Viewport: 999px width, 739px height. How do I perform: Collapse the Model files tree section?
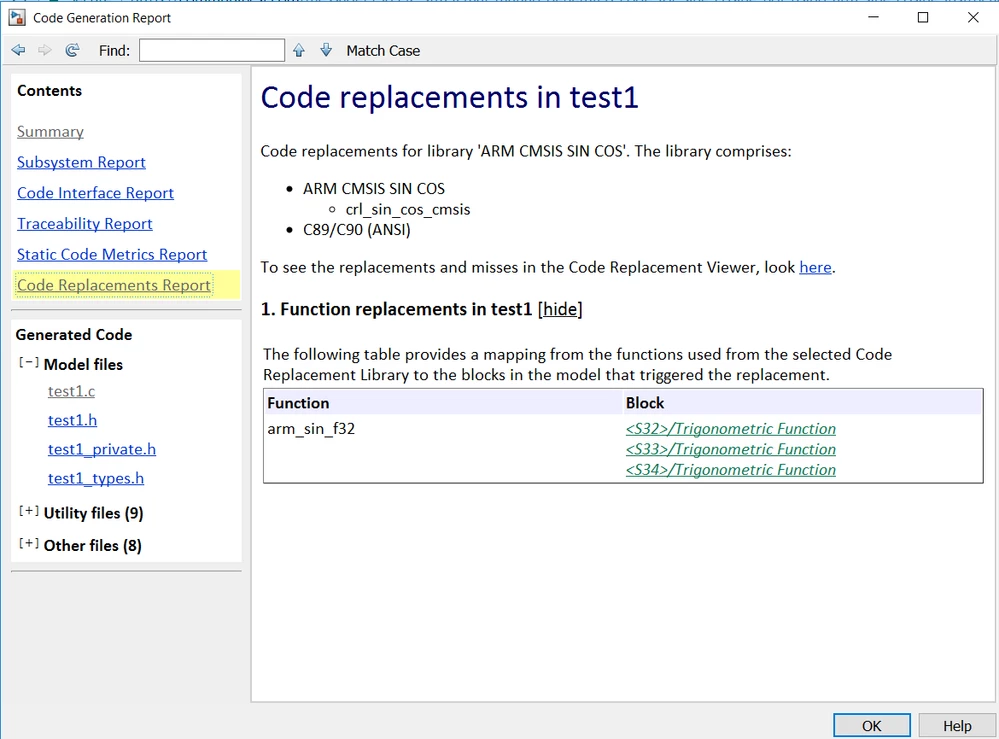[x=28, y=362]
